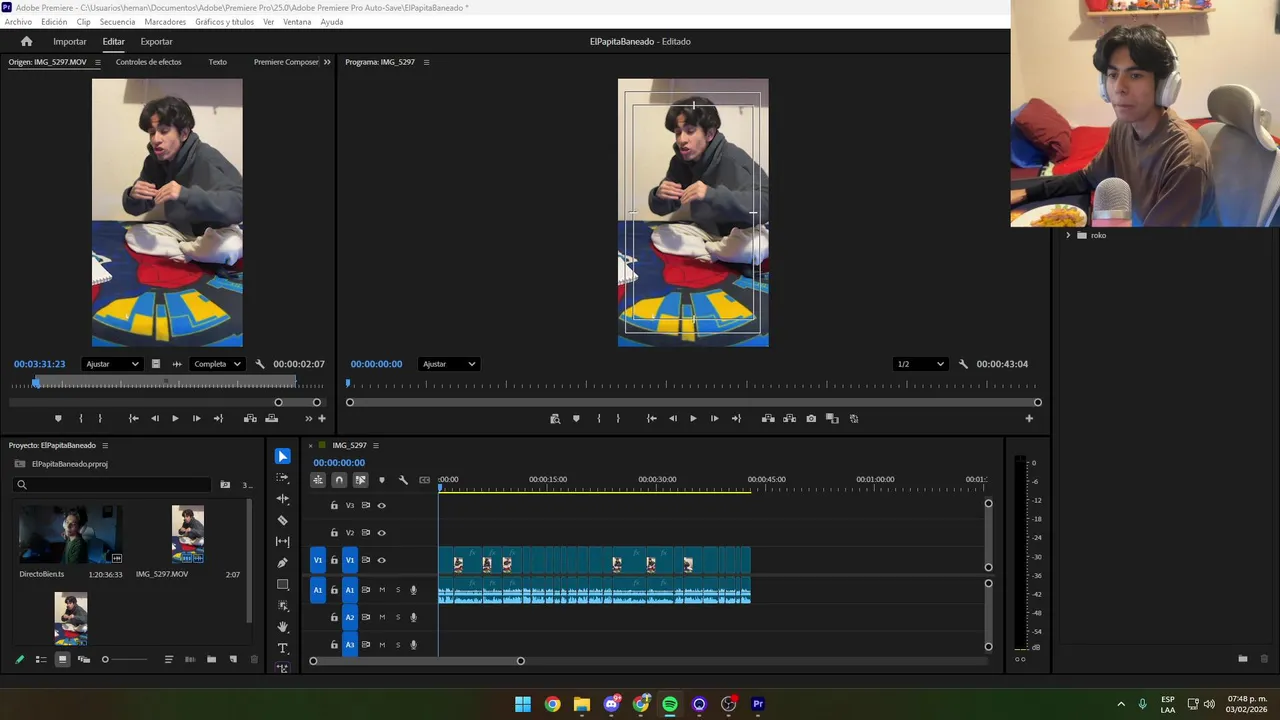This screenshot has width=1280, height=720.
Task: Add a marker in the timeline
Action: [381, 480]
